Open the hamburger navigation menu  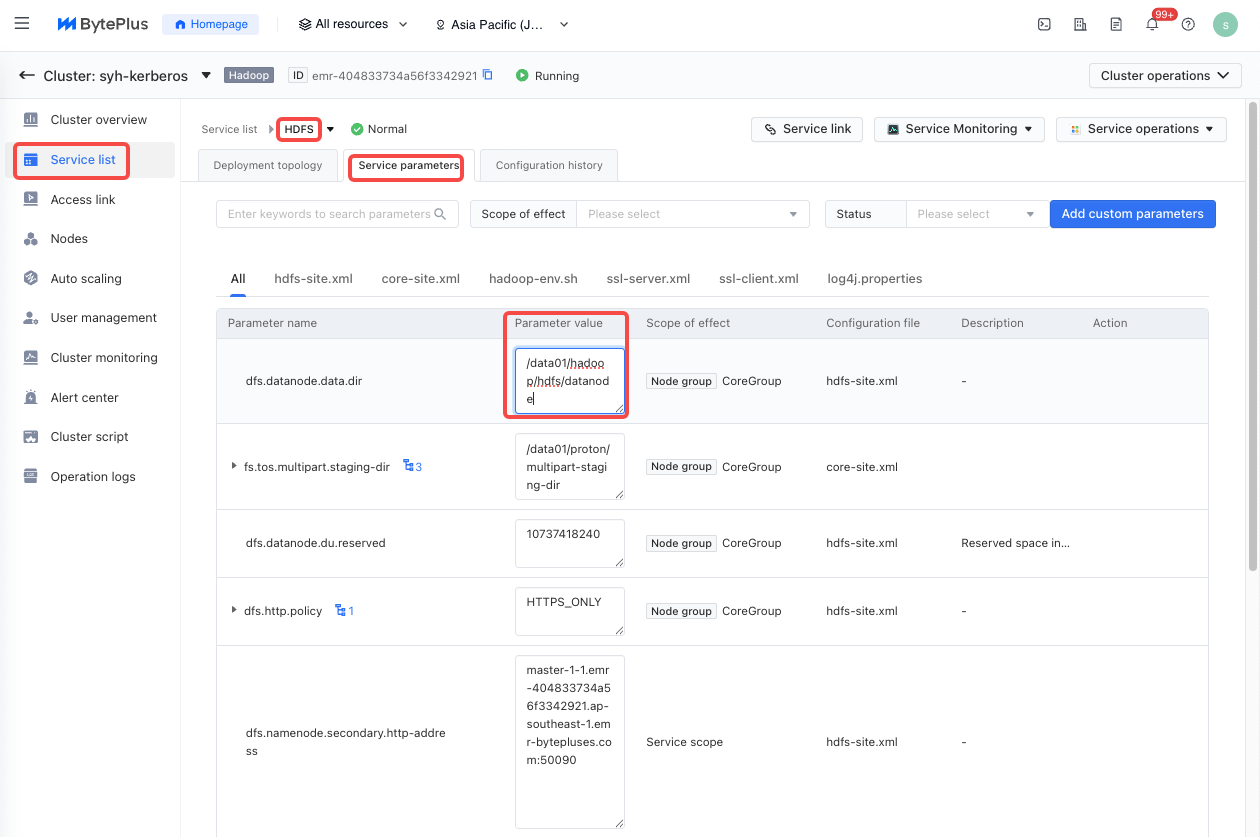[x=22, y=24]
